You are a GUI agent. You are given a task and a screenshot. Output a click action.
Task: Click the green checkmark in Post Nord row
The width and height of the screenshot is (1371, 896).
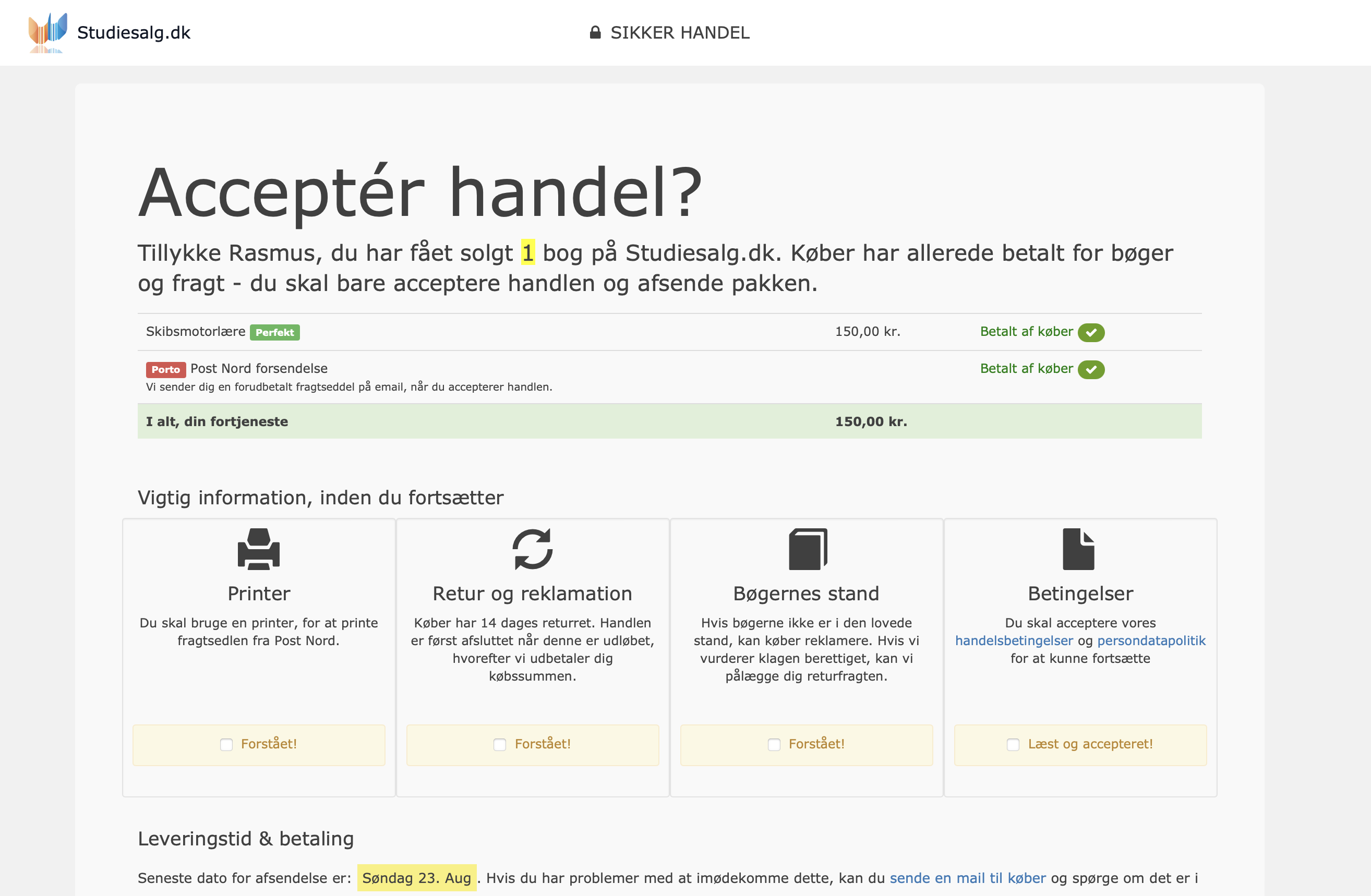[x=1090, y=369]
